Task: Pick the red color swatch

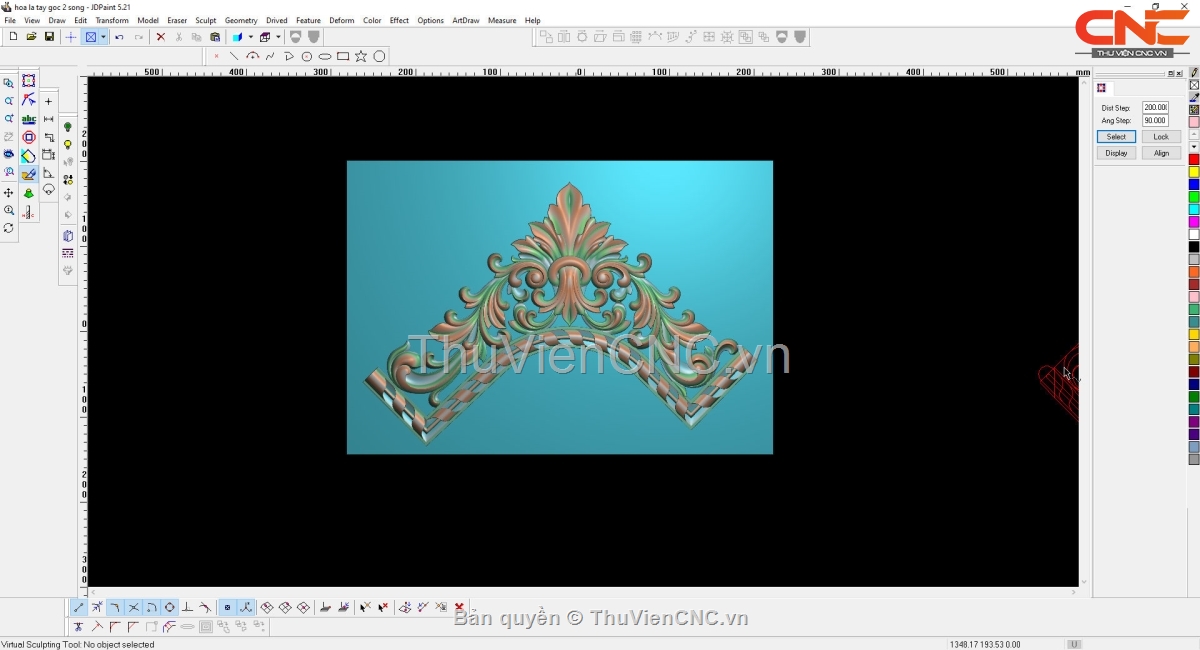Action: click(x=1193, y=160)
